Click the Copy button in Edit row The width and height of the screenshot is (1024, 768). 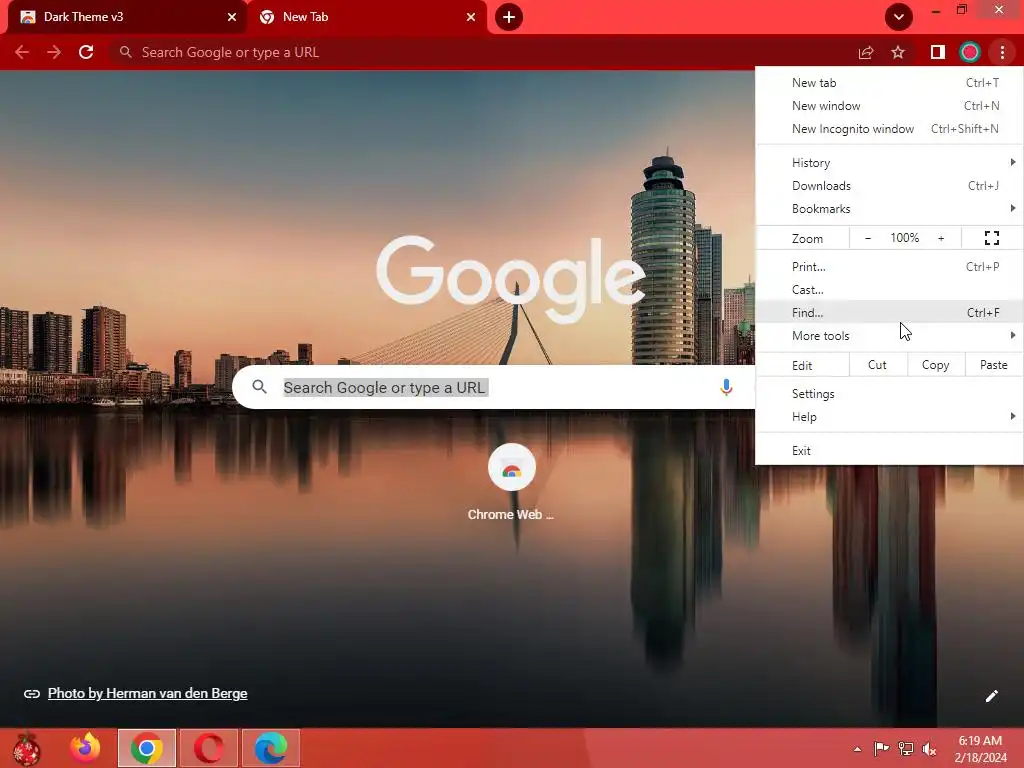pos(935,365)
